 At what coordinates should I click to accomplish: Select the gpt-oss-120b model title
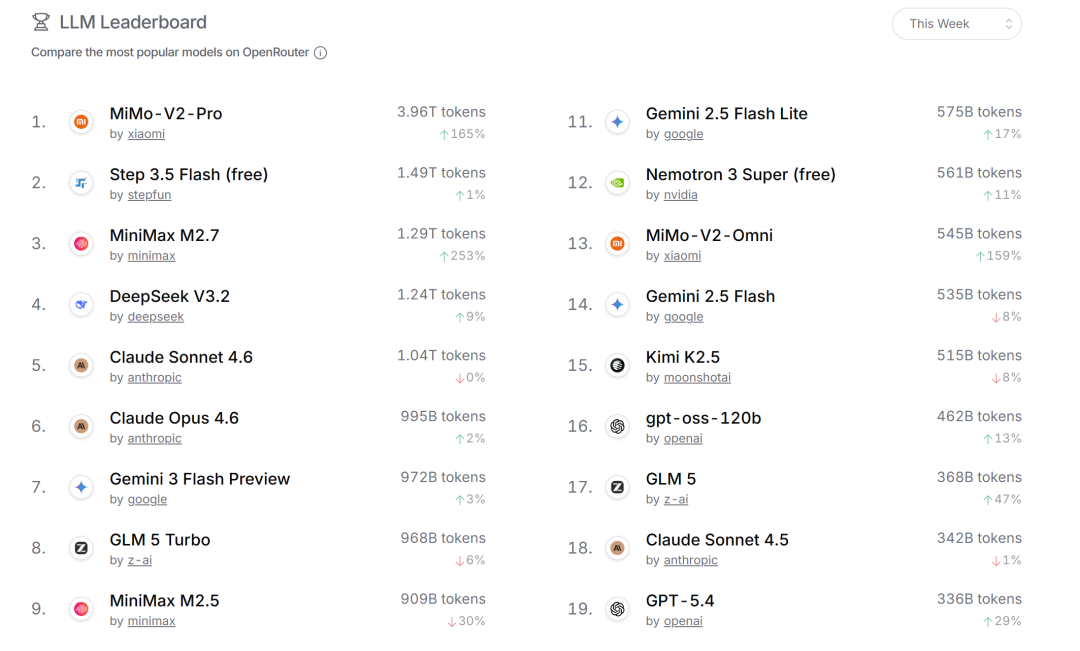coord(703,418)
